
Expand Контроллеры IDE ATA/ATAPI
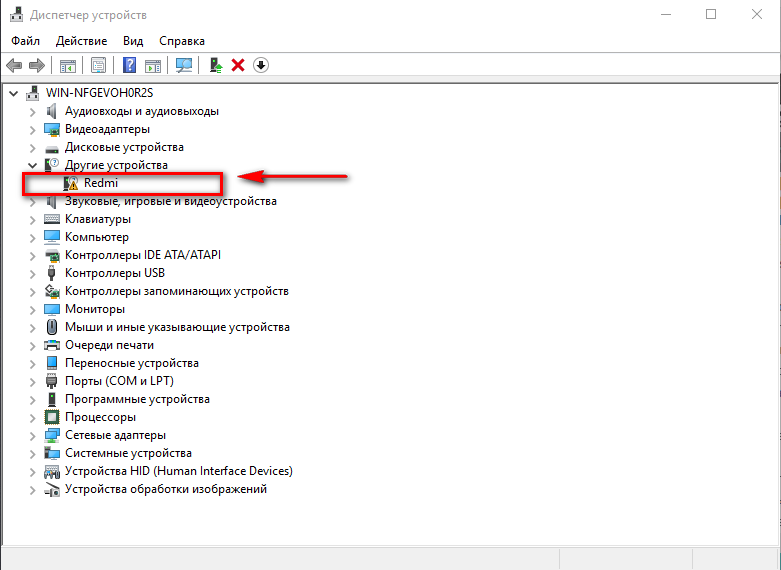click(32, 255)
